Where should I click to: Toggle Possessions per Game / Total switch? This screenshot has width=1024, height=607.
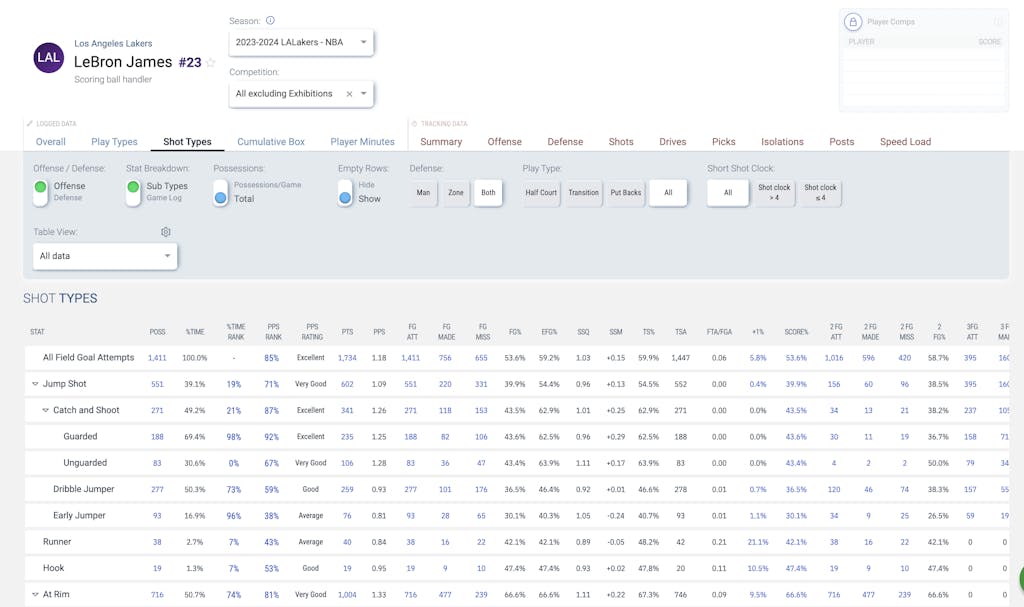[x=221, y=192]
